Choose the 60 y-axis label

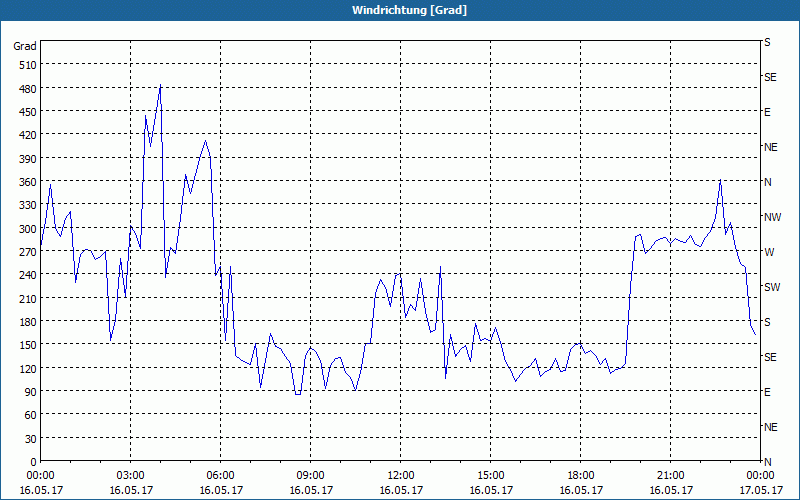pos(31,415)
